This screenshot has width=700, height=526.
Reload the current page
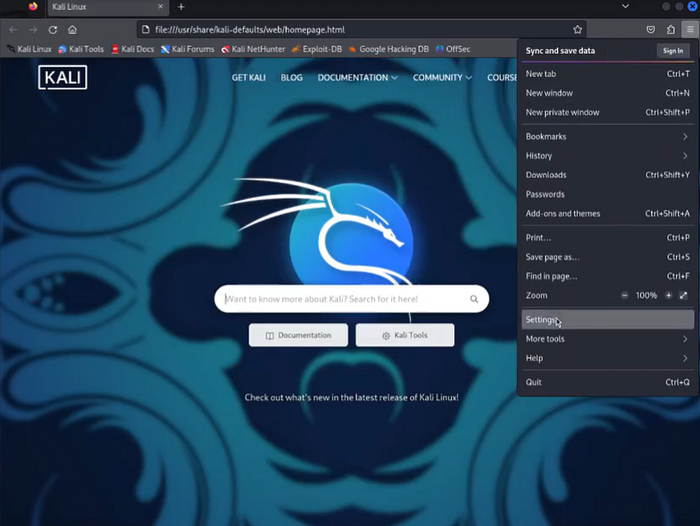coord(53,30)
